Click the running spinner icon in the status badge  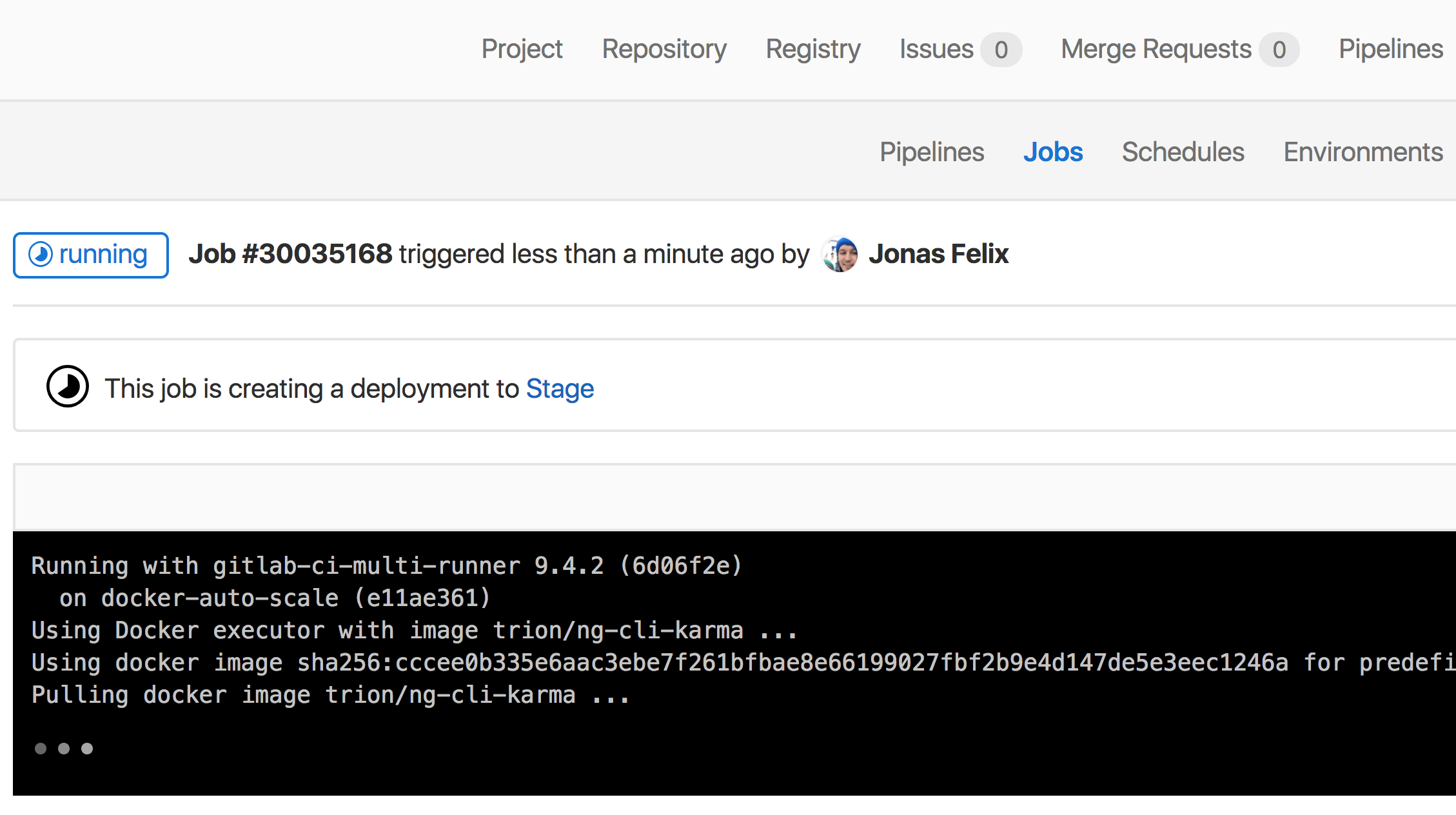(x=40, y=255)
